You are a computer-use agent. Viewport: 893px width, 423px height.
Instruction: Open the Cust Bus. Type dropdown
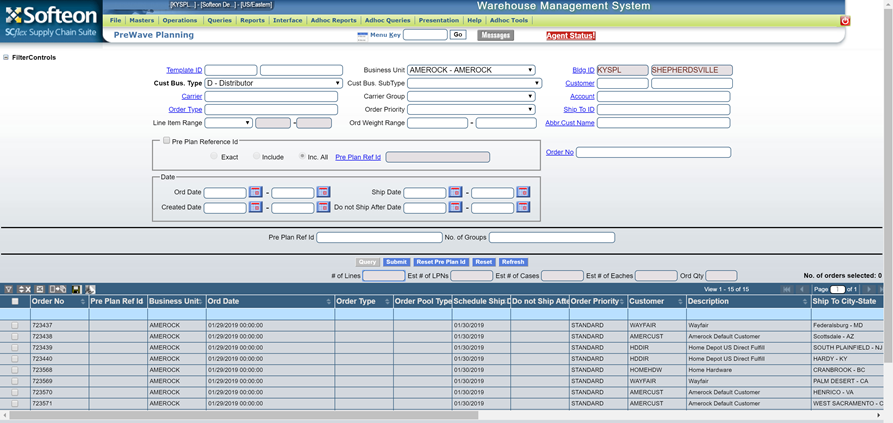coord(273,83)
